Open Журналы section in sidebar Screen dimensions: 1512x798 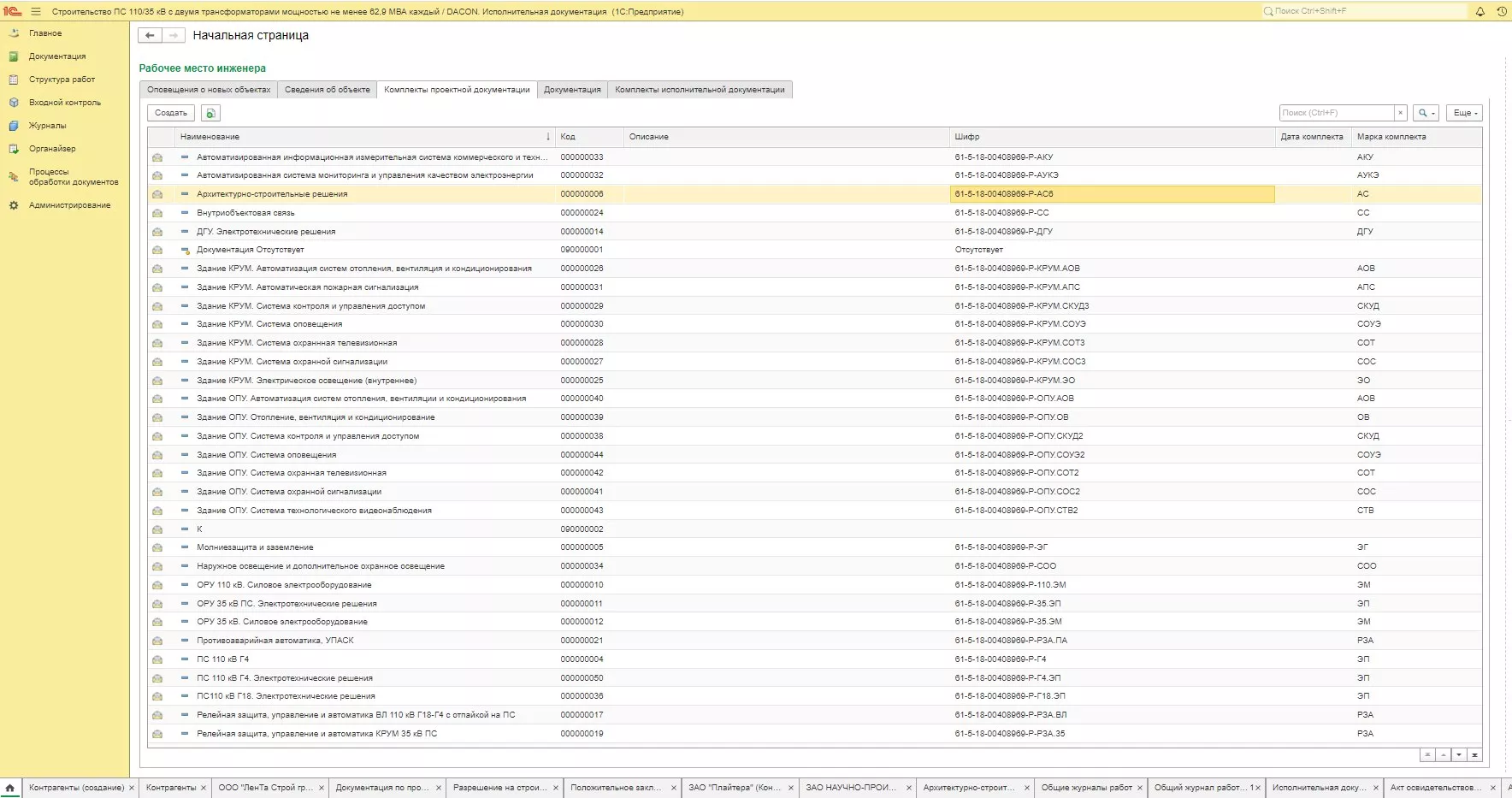47,126
